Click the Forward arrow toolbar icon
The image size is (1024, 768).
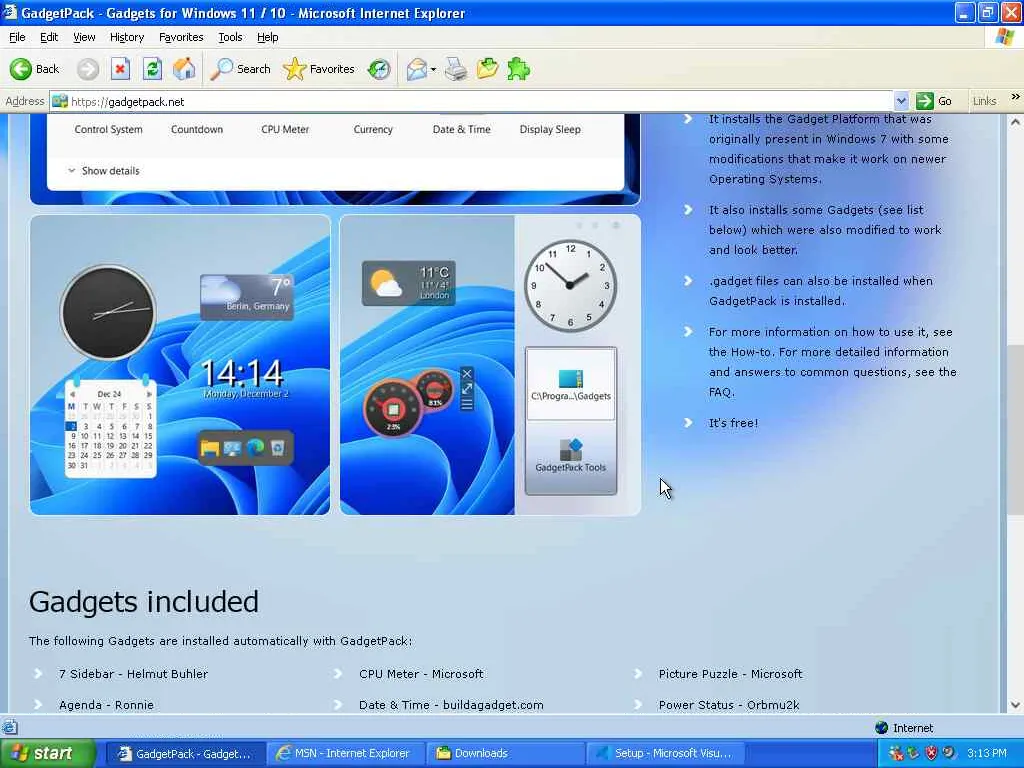[88, 69]
